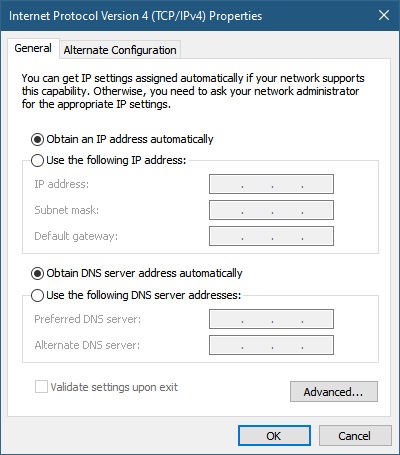Dismiss dialog with Cancel button

click(x=355, y=436)
